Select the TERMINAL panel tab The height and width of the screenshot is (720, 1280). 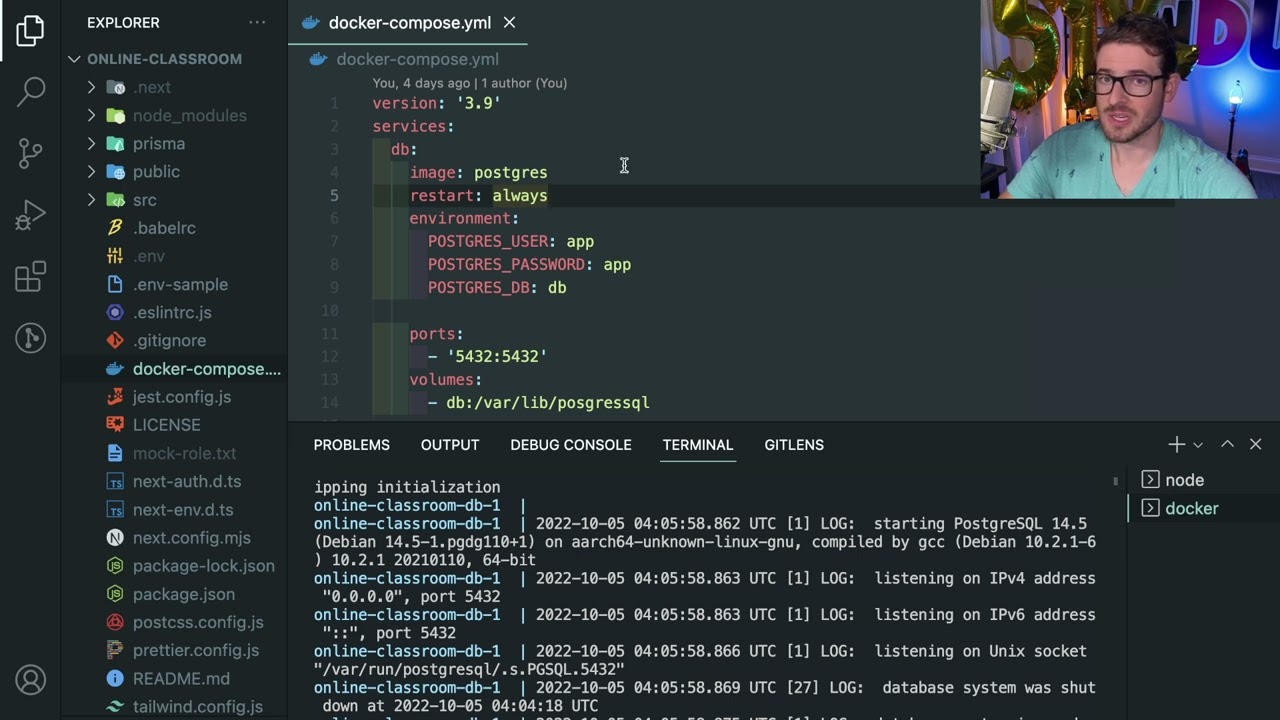click(x=698, y=445)
